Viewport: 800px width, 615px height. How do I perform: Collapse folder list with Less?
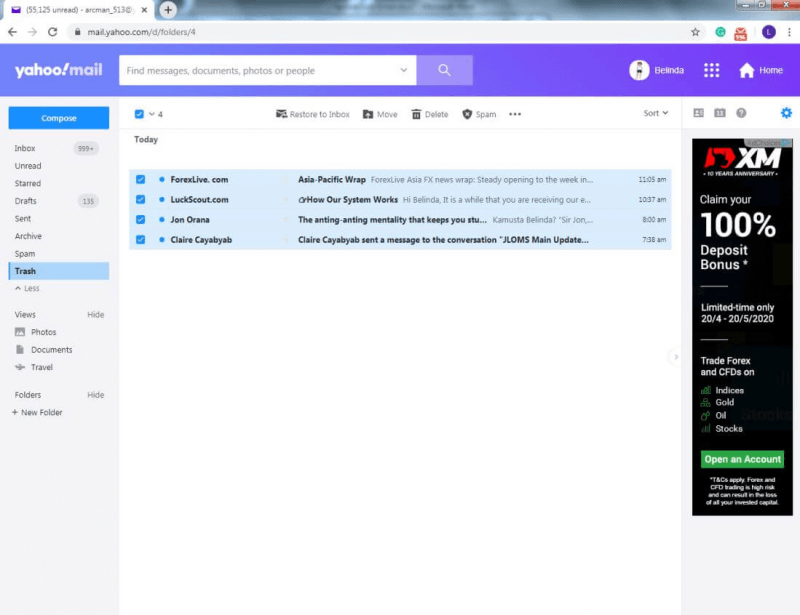click(x=27, y=288)
